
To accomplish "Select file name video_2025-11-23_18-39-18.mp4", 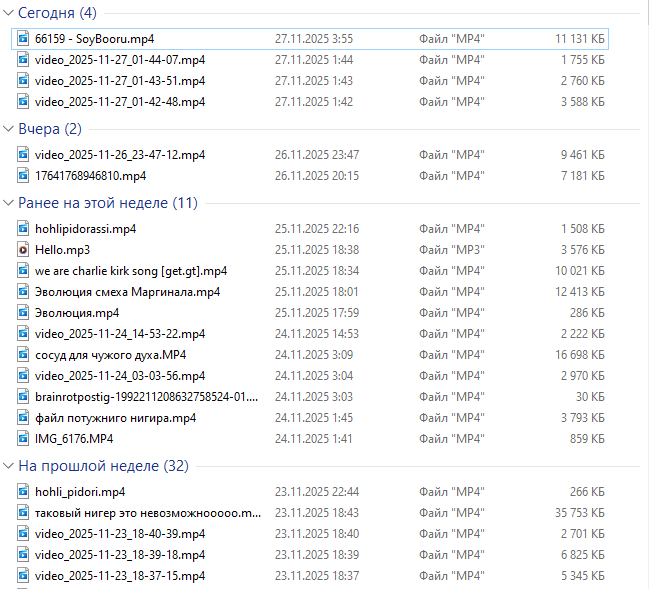I will click(x=120, y=555).
